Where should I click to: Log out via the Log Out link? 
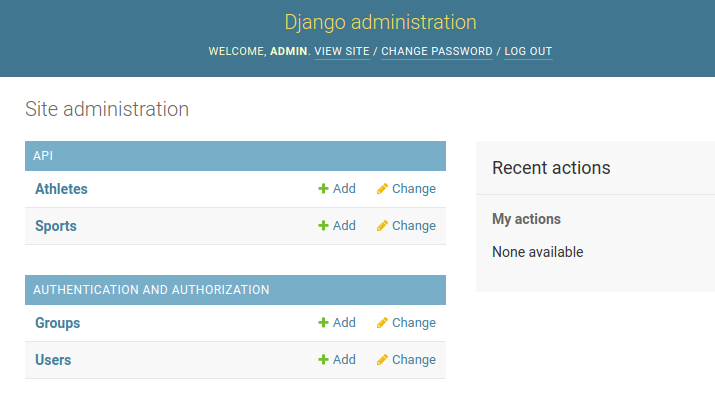tap(528, 51)
